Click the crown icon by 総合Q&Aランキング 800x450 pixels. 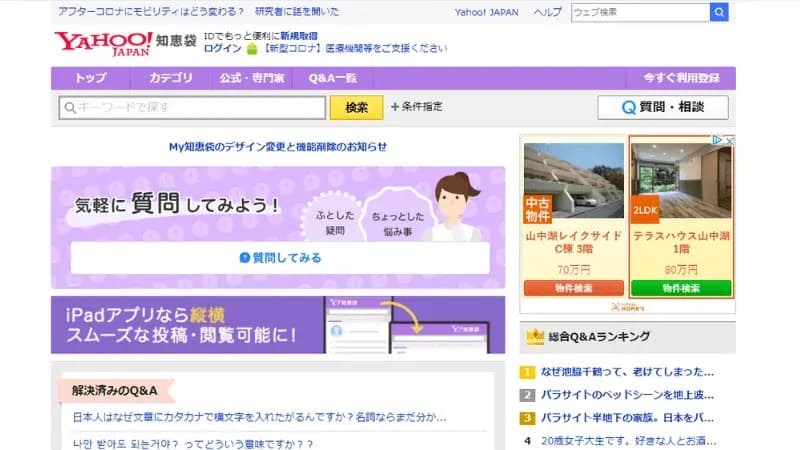point(535,337)
